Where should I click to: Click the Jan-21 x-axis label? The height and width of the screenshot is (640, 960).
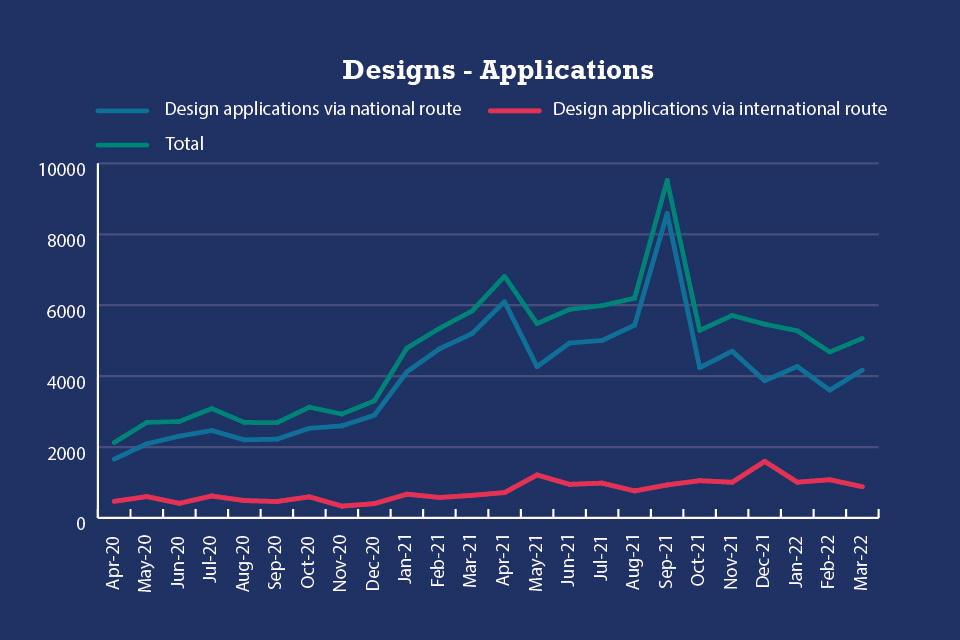click(408, 563)
